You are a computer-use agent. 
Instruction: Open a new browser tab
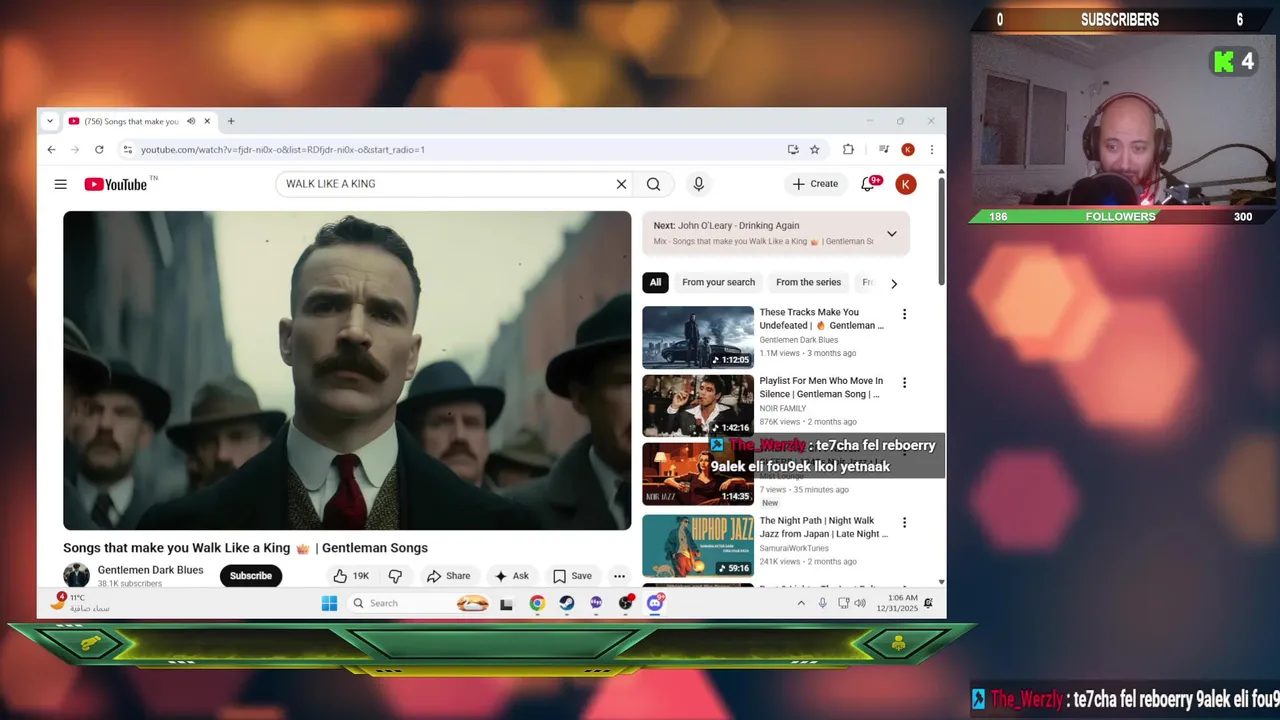[x=231, y=121]
